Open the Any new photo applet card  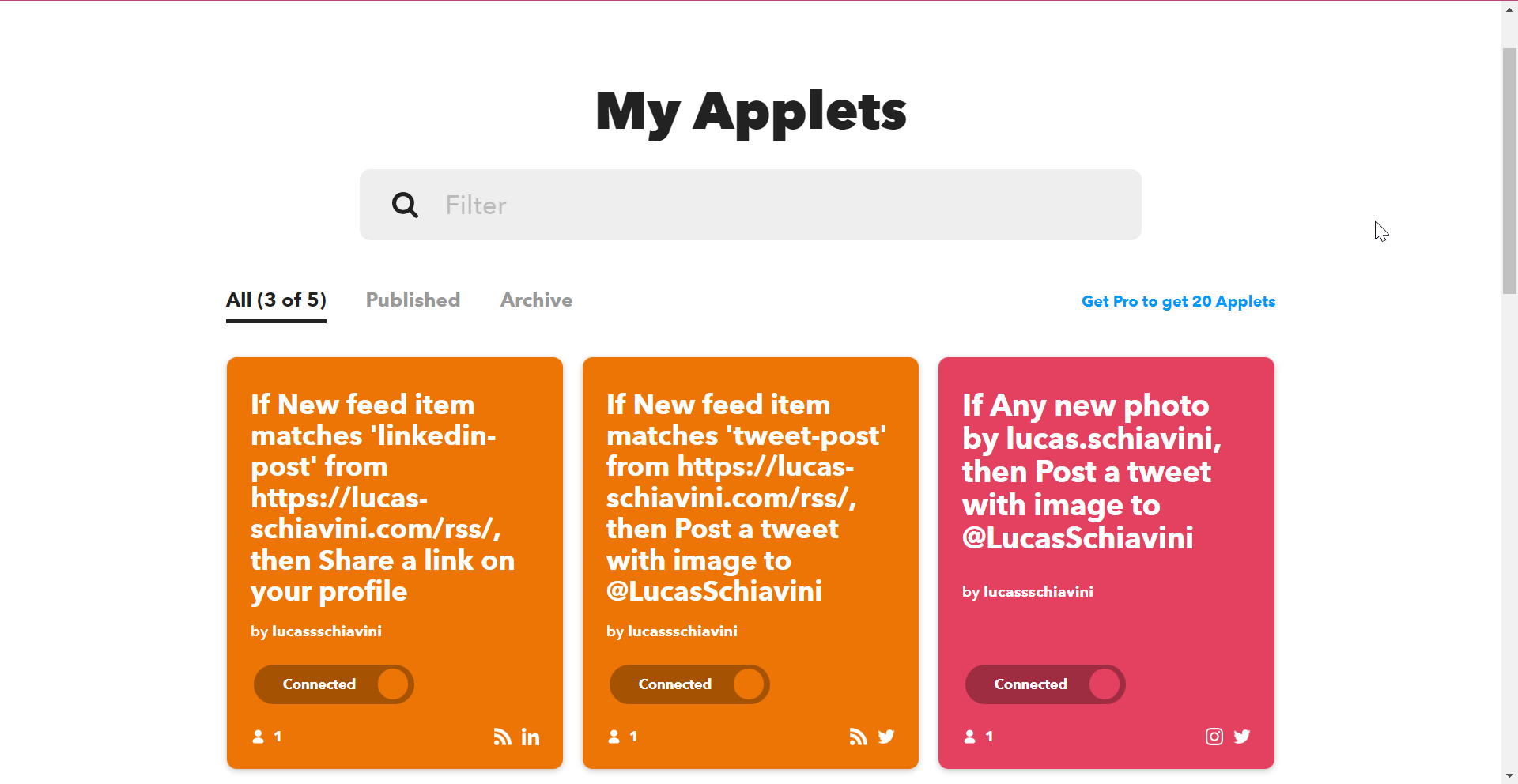coord(1091,471)
